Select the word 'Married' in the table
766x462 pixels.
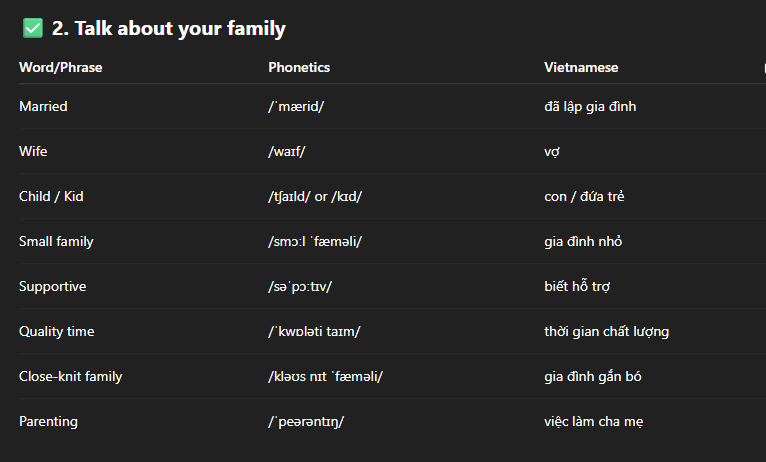43,106
